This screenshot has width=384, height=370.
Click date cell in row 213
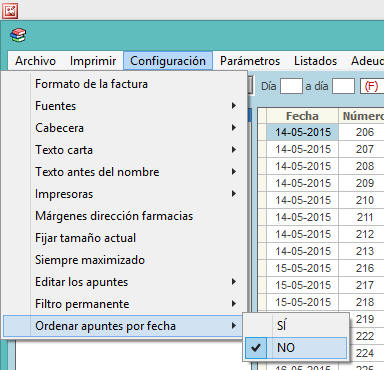(x=302, y=251)
